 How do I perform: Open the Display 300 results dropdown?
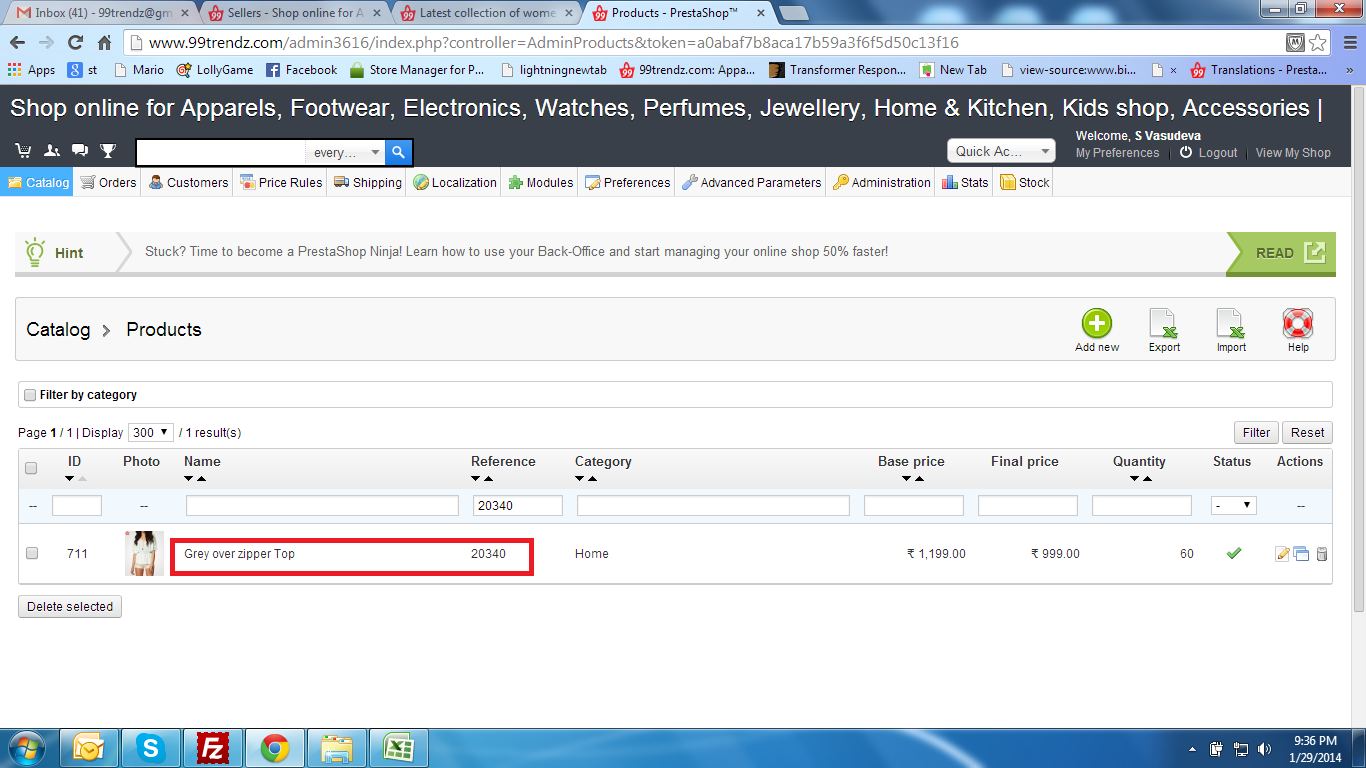pos(150,433)
